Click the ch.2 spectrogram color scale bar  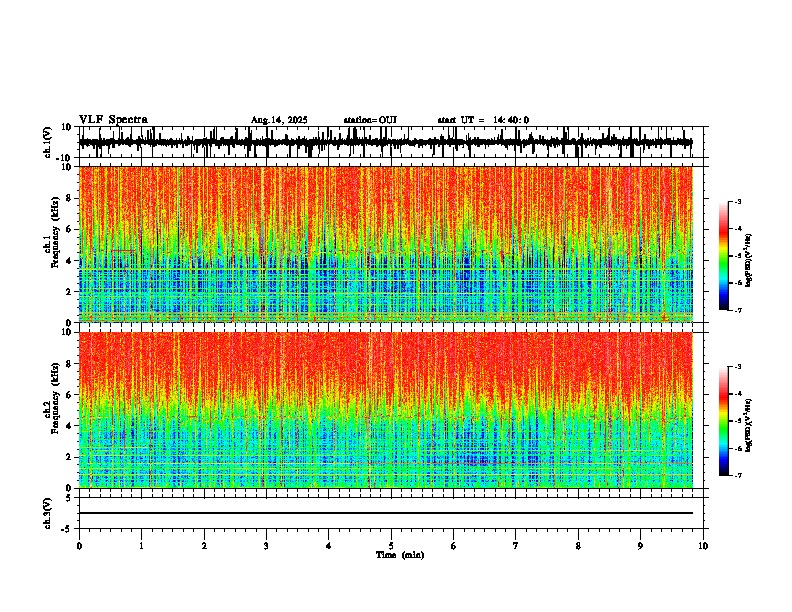(x=724, y=421)
